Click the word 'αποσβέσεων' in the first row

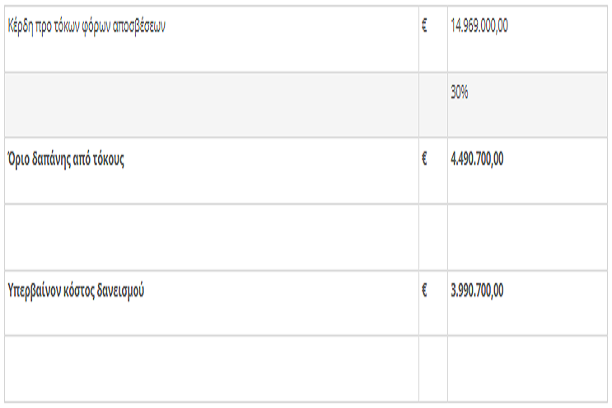coord(139,27)
